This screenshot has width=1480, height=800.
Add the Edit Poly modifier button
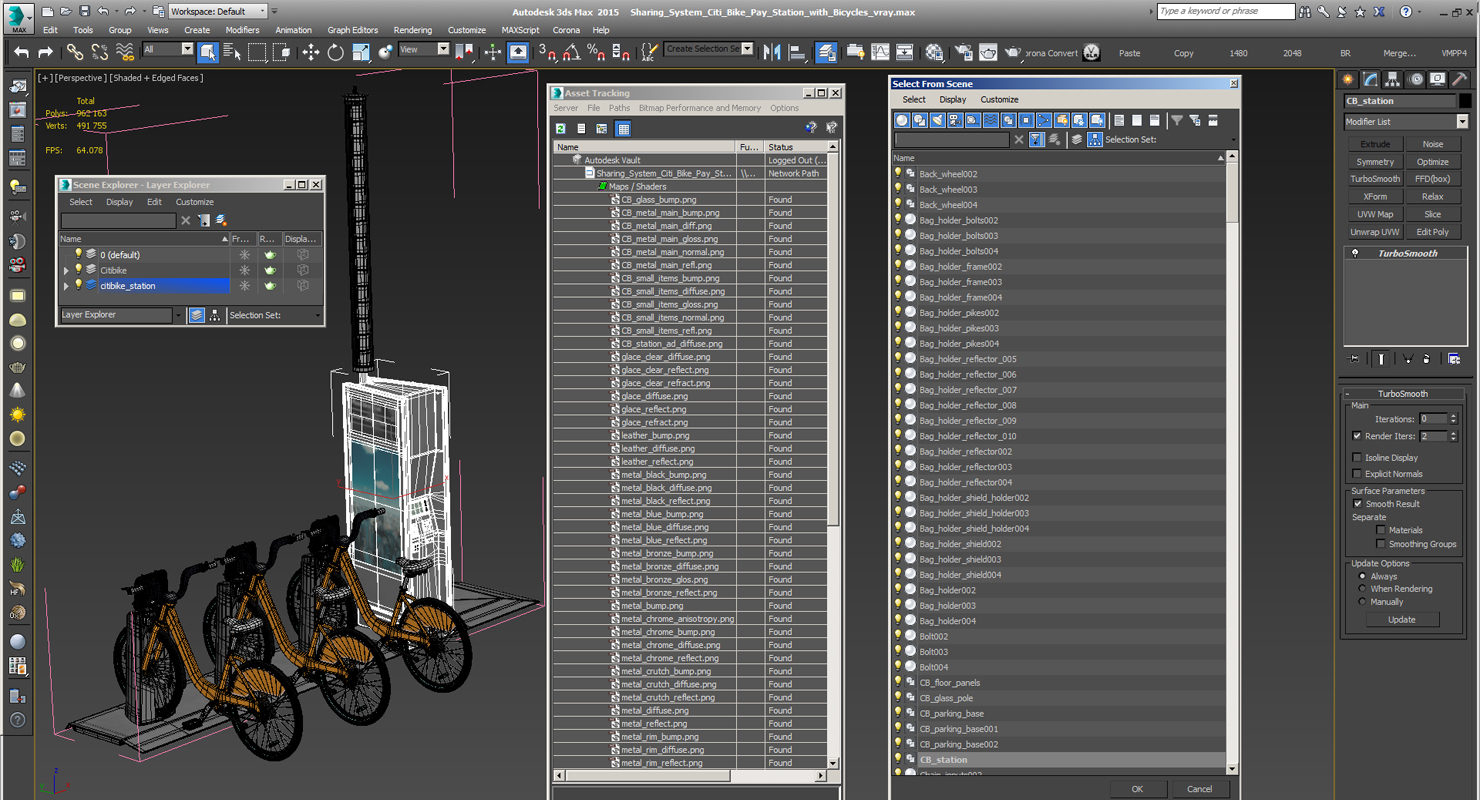coord(1432,232)
